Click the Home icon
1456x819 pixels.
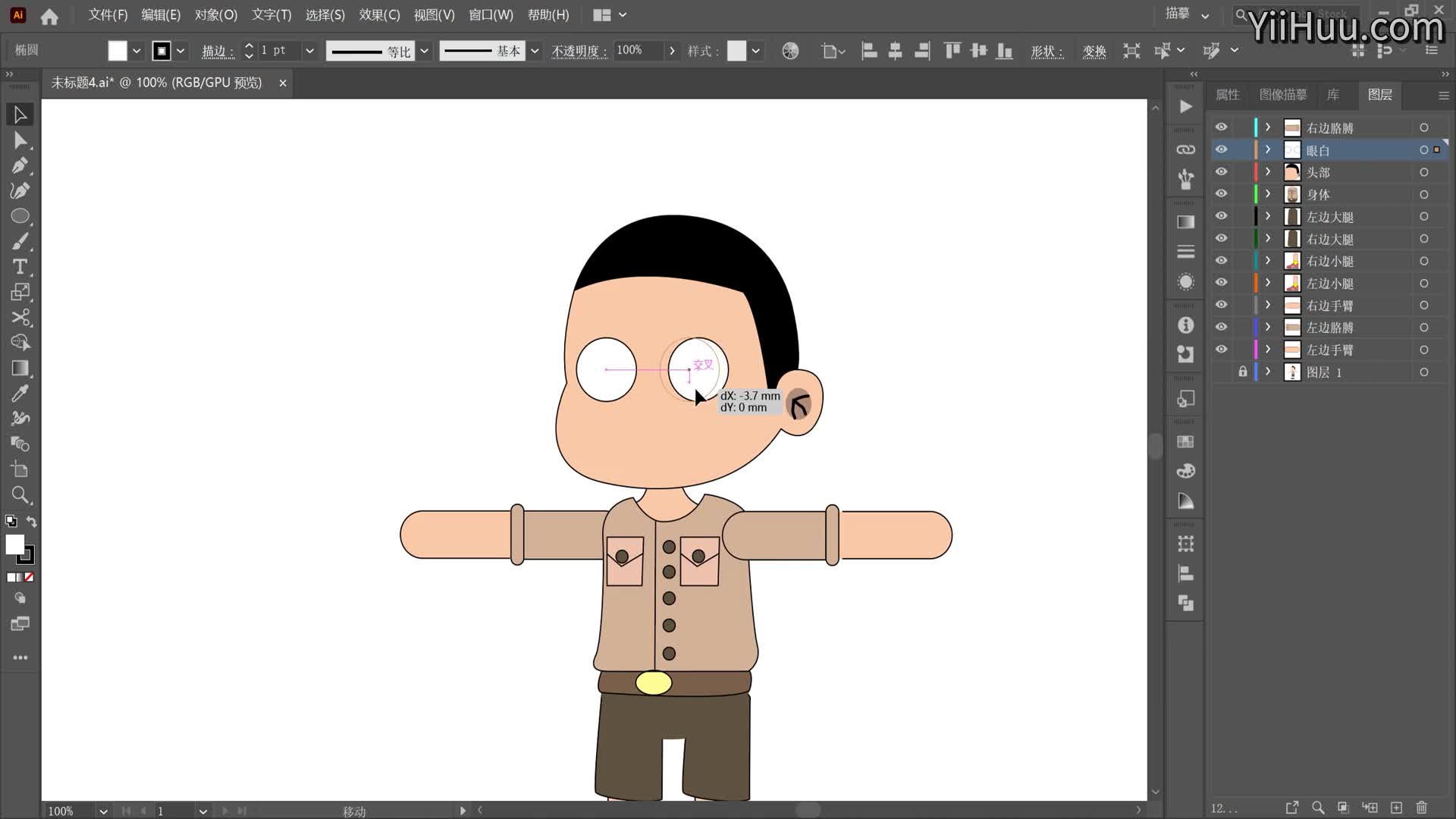(x=49, y=16)
